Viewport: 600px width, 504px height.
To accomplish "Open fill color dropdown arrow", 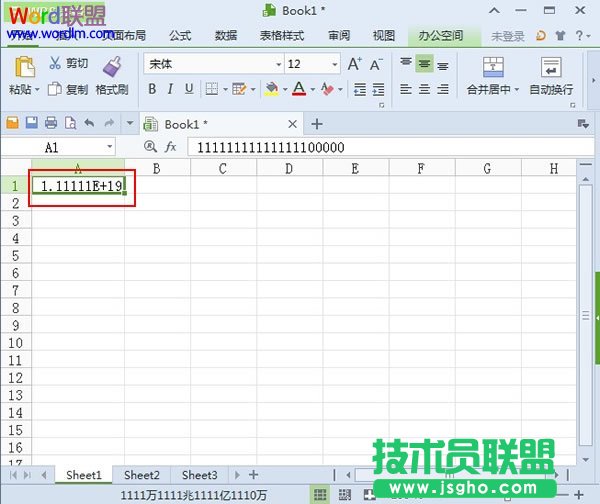I will [285, 90].
